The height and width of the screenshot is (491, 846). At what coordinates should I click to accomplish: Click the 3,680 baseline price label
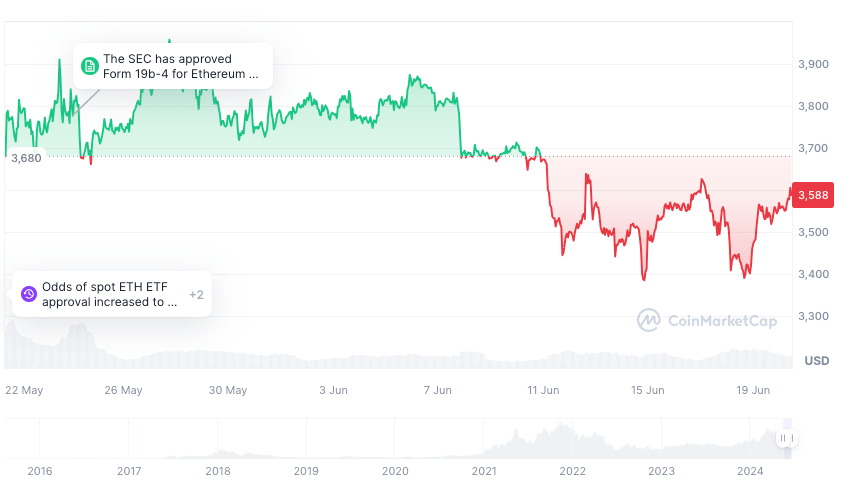coord(26,157)
